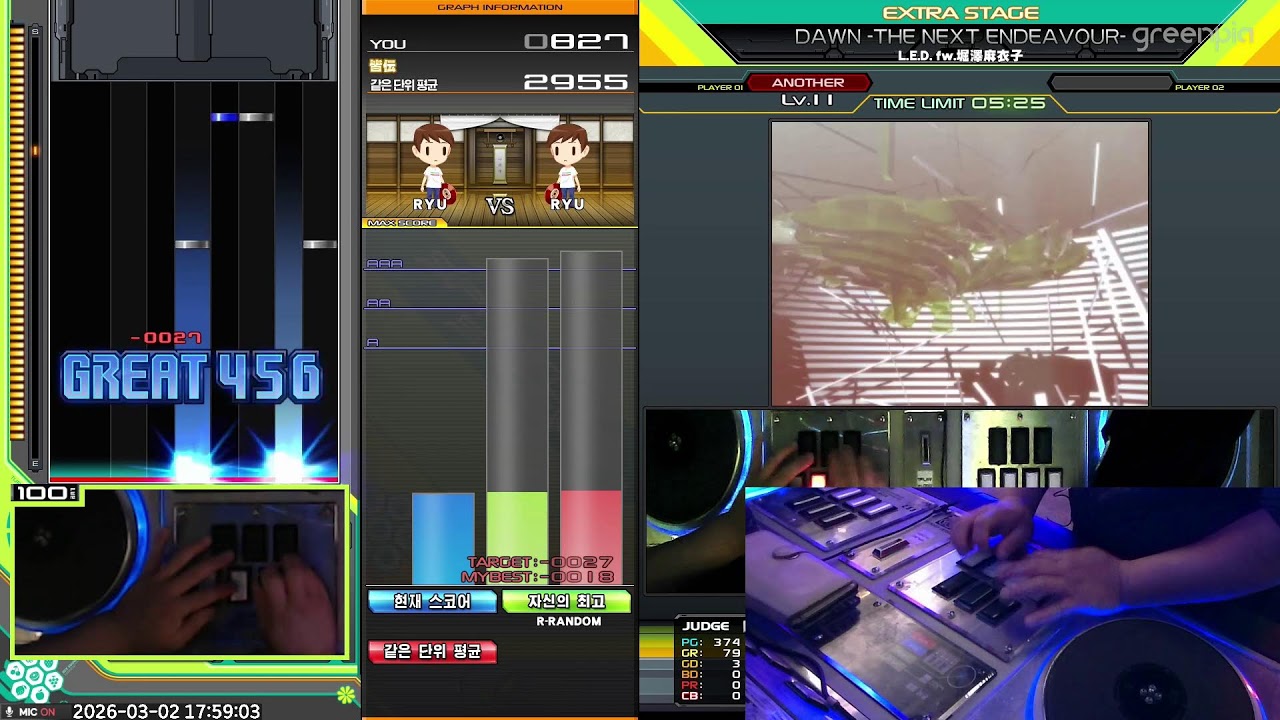
Task: Click the R-RANDOM option text
Action: point(569,621)
